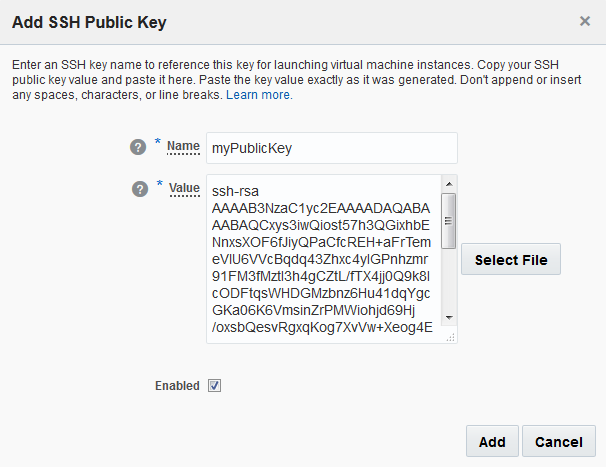Click the Value box scroll-up arrow
The image size is (606, 467).
coord(449,184)
